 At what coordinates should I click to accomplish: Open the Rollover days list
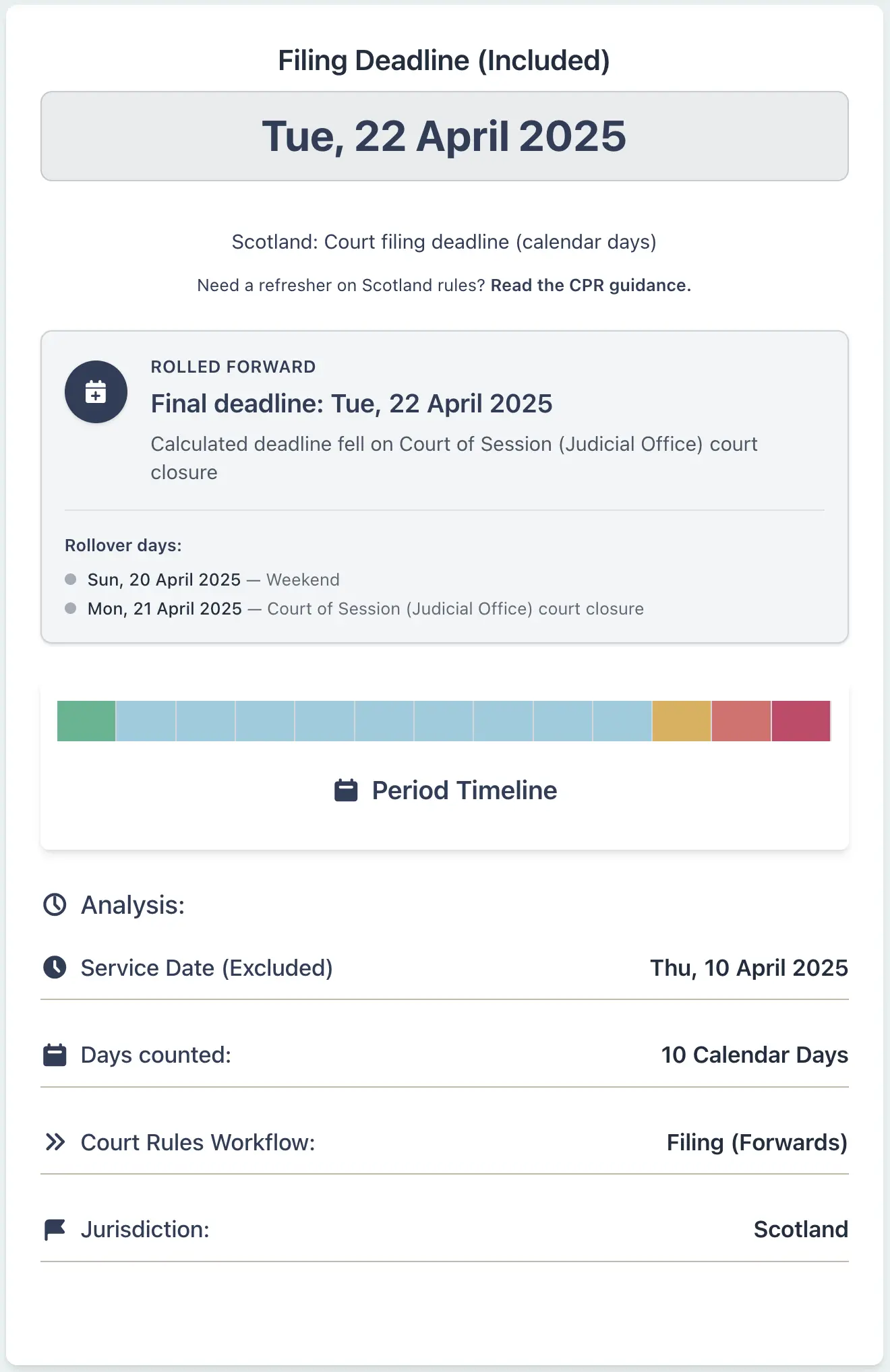tap(123, 545)
